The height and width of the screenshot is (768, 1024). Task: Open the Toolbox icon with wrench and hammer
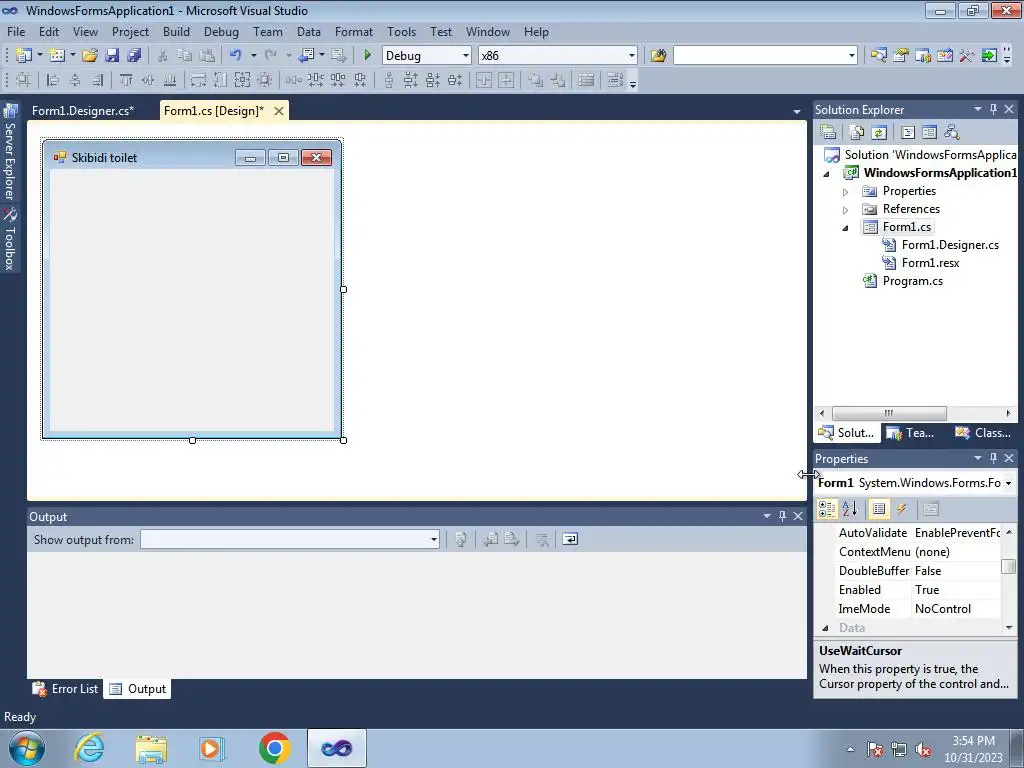point(967,56)
